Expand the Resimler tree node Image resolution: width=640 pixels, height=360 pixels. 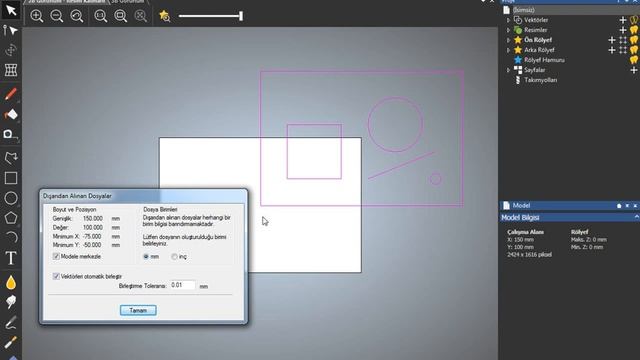509,30
